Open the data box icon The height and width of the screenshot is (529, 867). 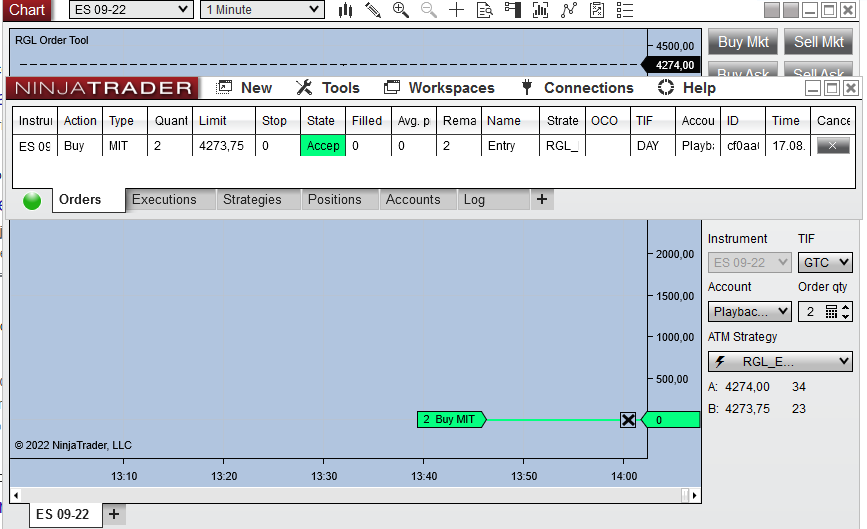pos(485,10)
